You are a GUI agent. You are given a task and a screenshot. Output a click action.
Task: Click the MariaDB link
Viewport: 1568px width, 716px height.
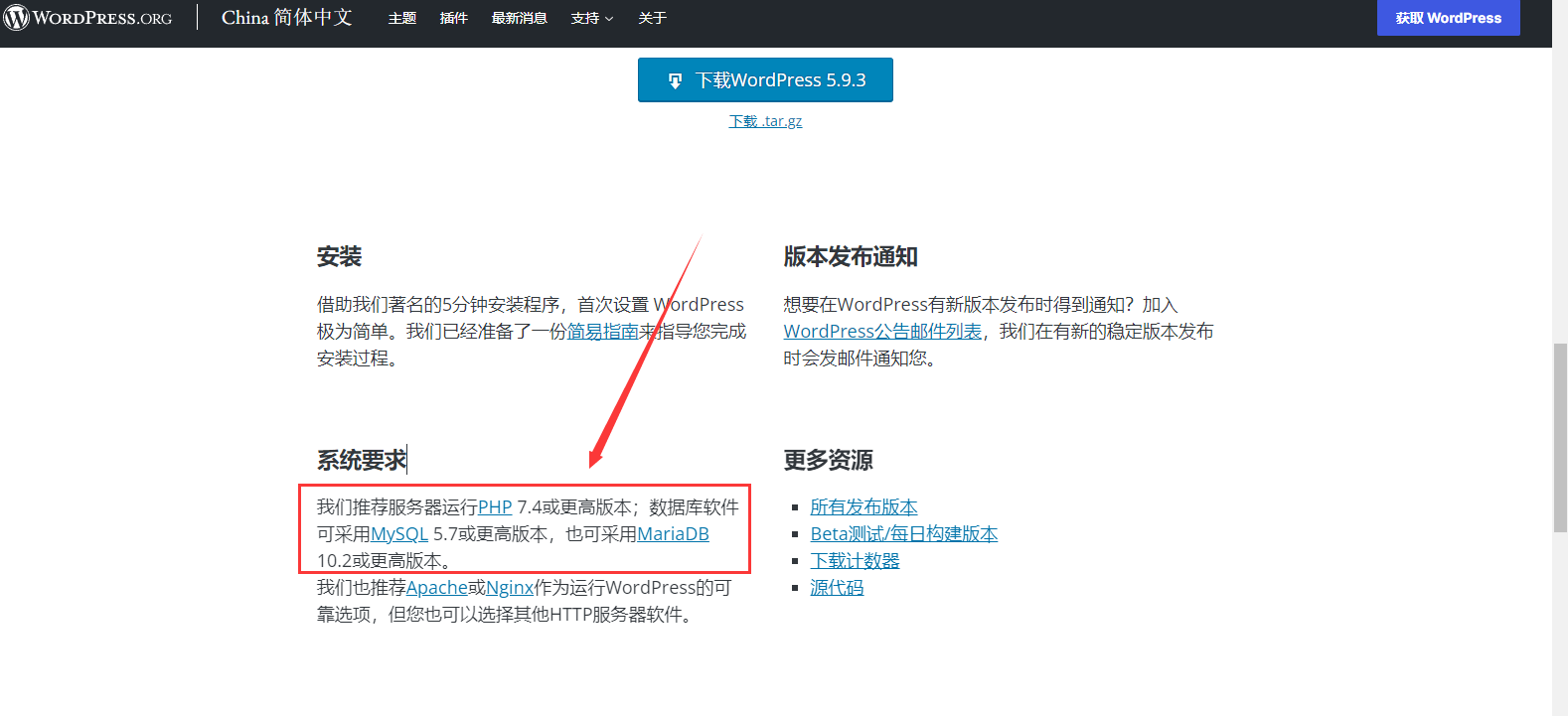(673, 534)
